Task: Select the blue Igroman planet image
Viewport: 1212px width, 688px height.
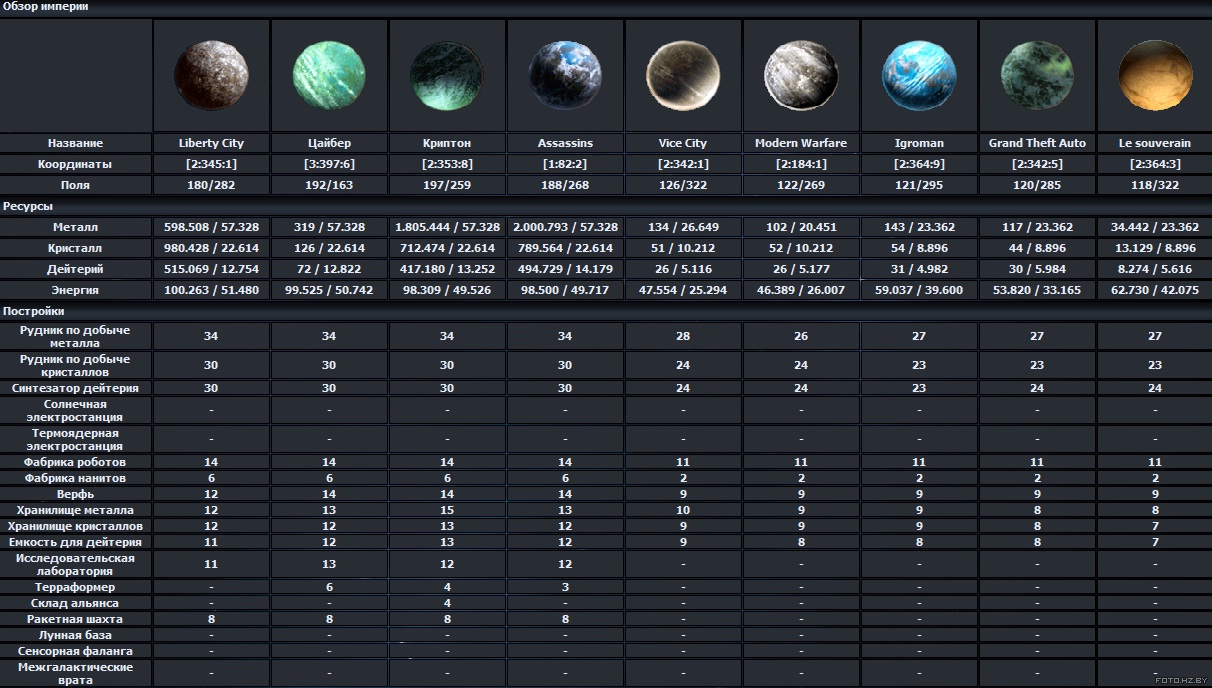Action: click(919, 75)
